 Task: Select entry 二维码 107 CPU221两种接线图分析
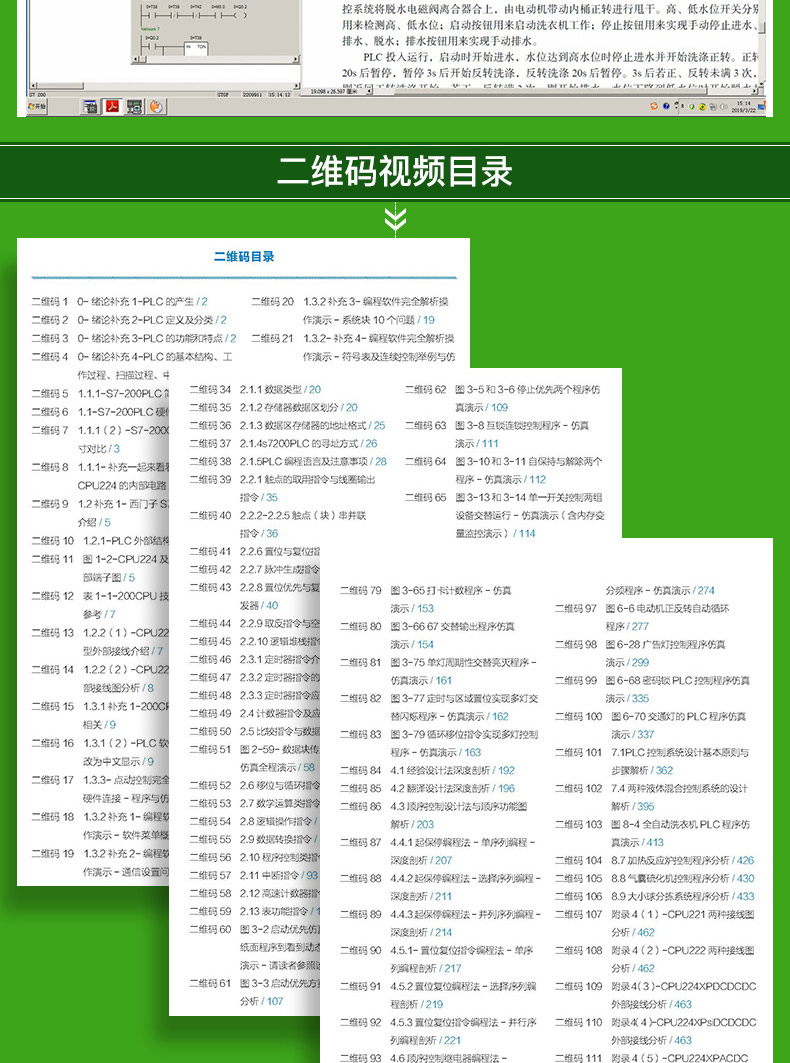(655, 923)
